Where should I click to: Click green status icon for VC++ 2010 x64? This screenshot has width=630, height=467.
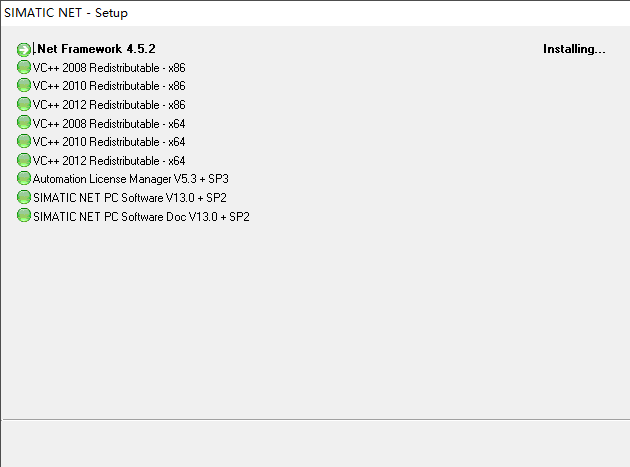click(24, 141)
